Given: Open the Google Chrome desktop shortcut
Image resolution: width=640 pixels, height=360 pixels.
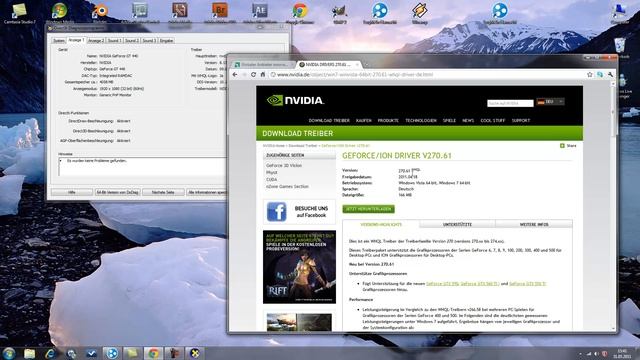Looking at the screenshot, I should pos(300,12).
